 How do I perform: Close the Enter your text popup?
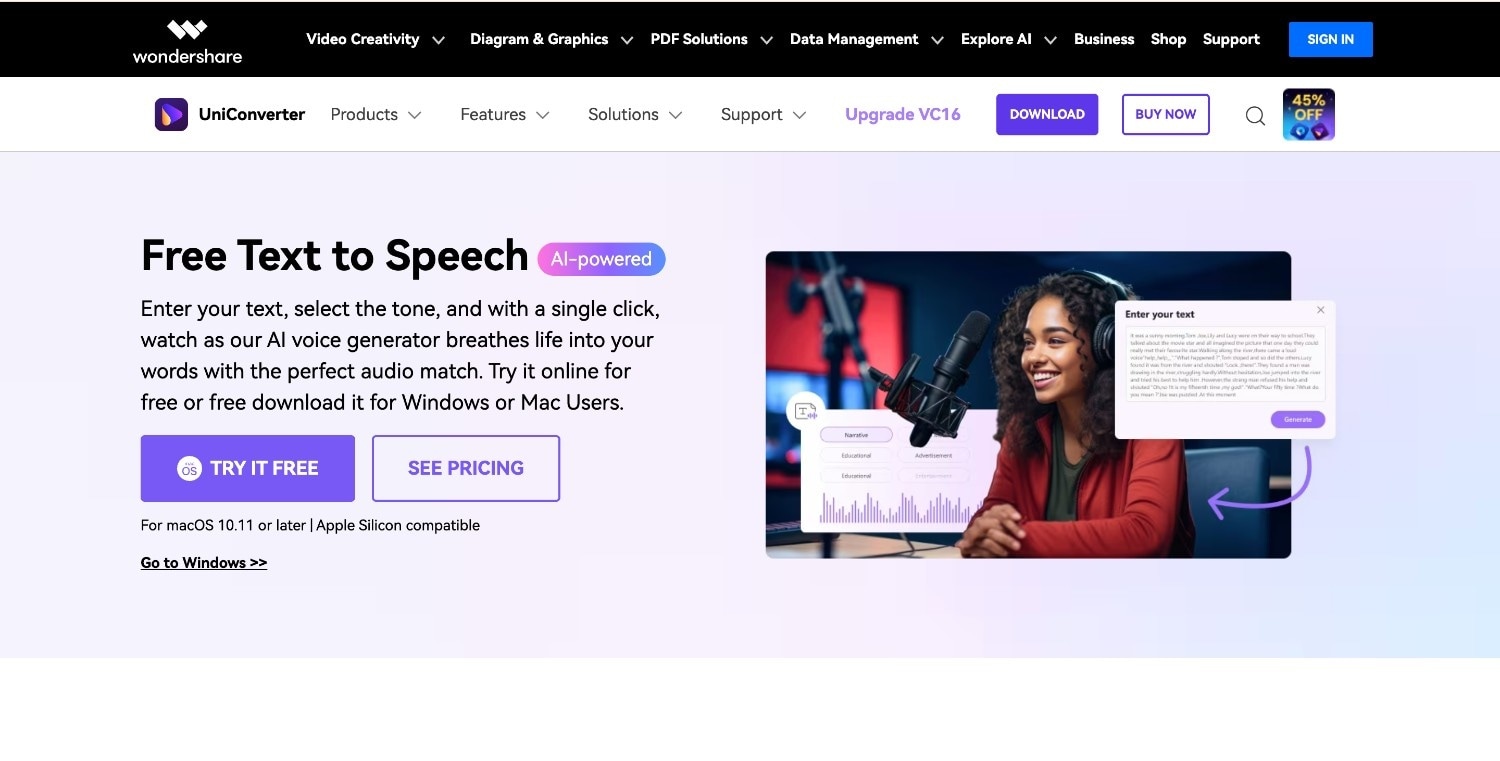[x=1320, y=310]
